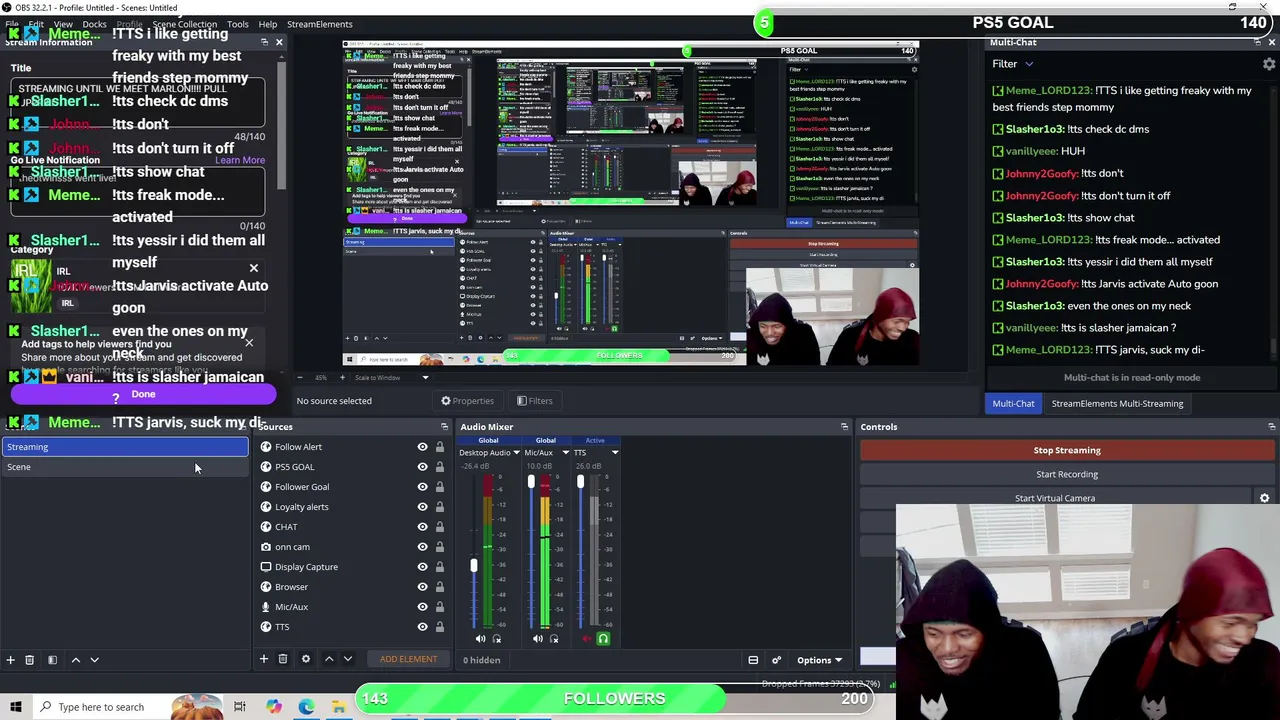Open the Scene Collection menu
This screenshot has height=720, width=1280.
(184, 24)
